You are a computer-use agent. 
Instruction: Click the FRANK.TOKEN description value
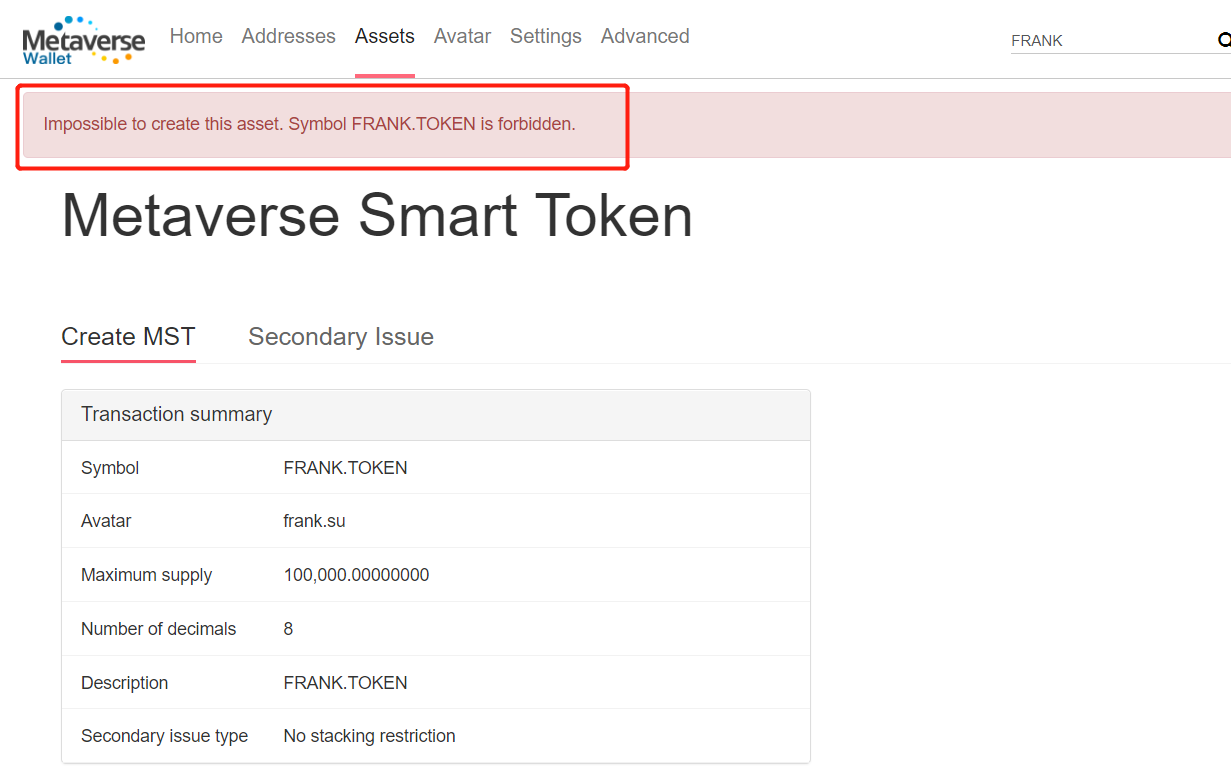[x=346, y=683]
